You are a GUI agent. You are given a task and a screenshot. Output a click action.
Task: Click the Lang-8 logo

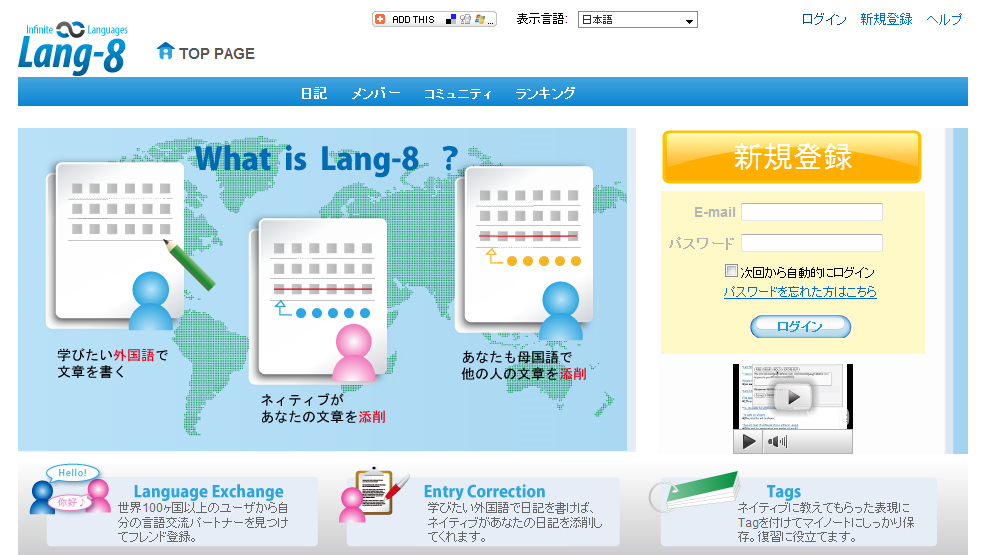point(72,49)
